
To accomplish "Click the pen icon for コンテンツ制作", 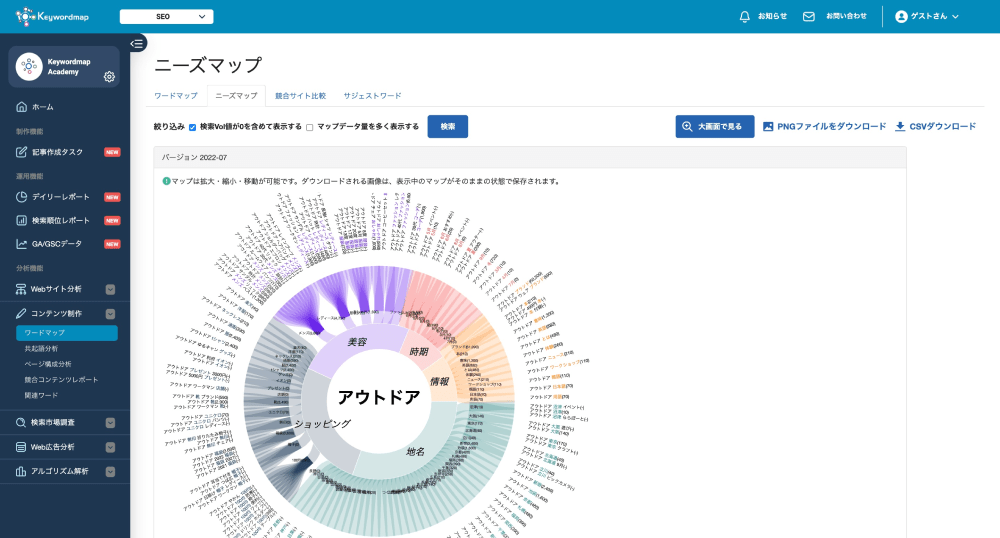I will pos(21,314).
